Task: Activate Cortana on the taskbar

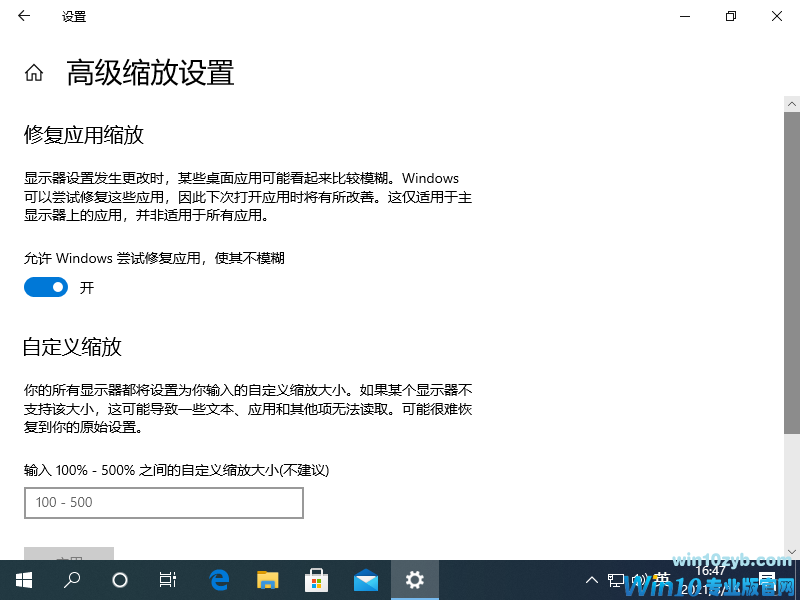Action: pos(120,580)
